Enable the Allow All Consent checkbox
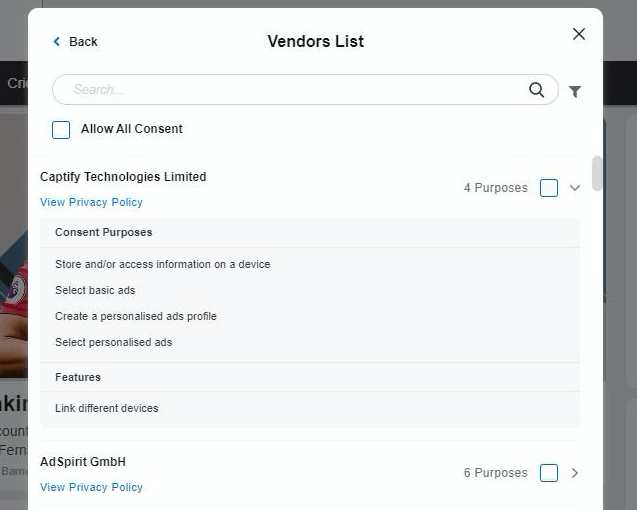 pos(62,130)
